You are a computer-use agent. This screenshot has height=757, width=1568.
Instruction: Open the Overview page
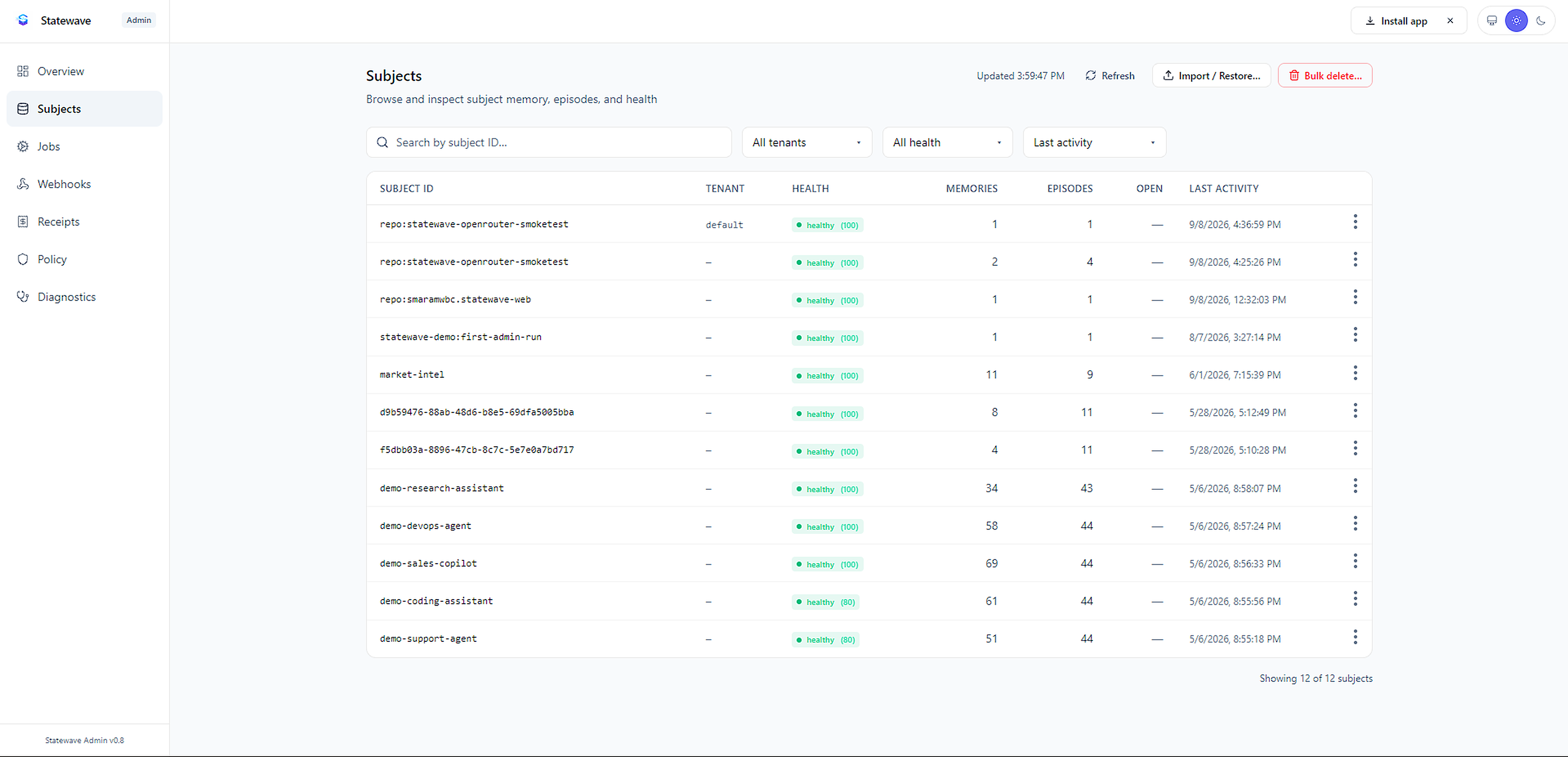click(85, 71)
